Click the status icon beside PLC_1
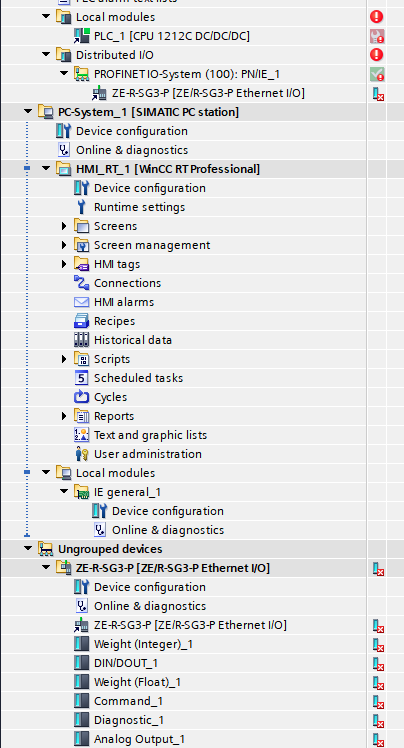Screen dimensions: 404x748 click(x=377, y=36)
